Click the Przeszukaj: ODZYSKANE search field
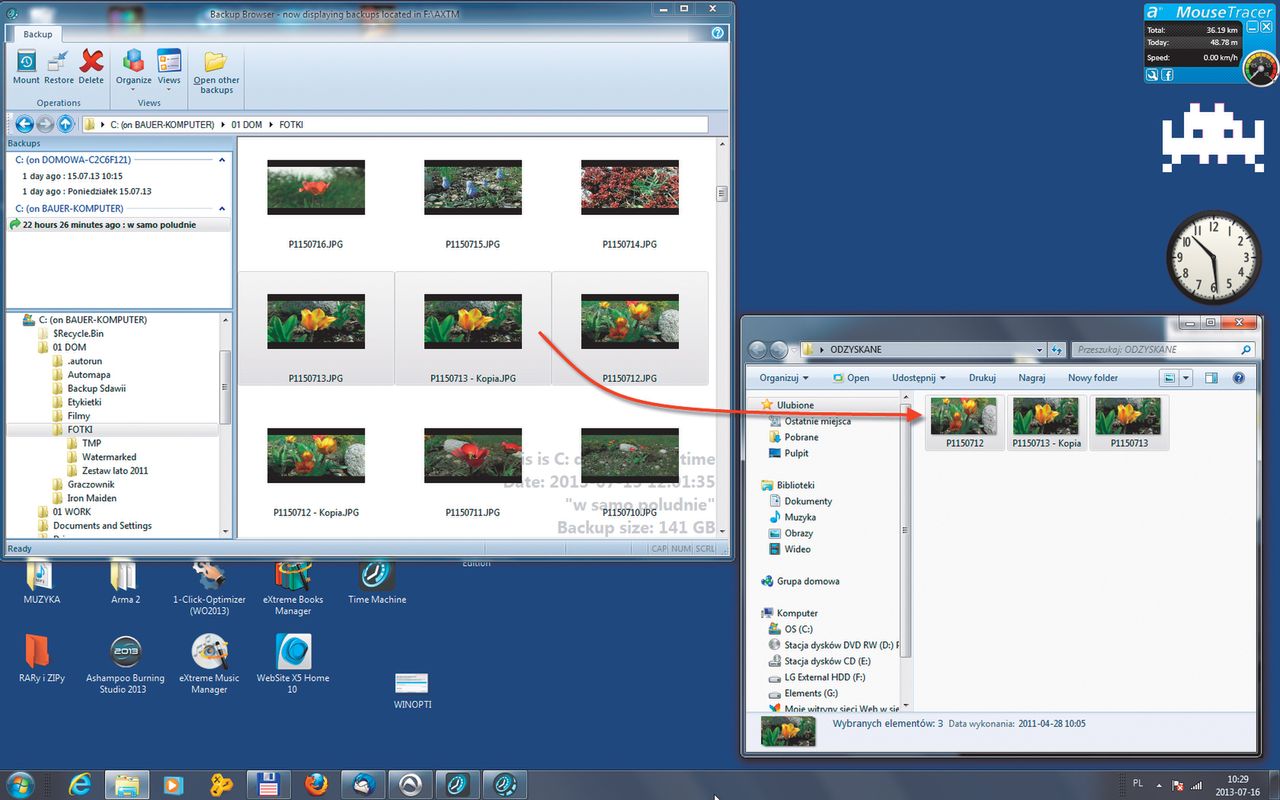 point(1163,350)
